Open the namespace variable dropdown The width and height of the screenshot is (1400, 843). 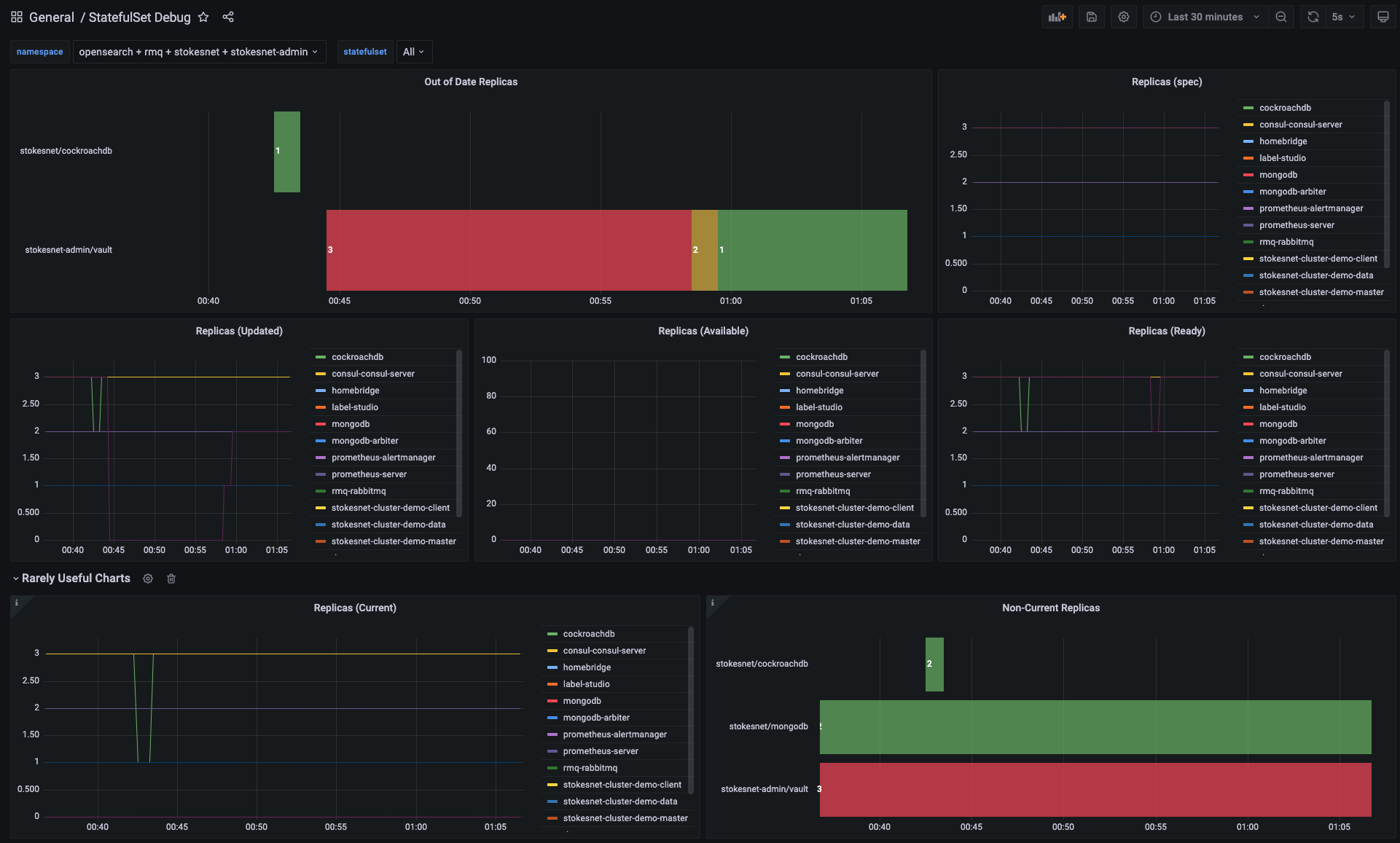pyautogui.click(x=198, y=52)
